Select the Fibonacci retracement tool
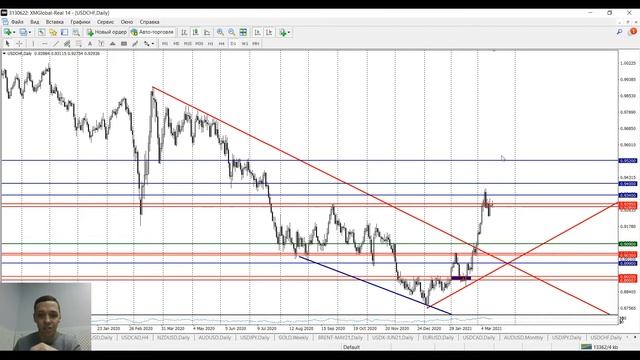640x360 pixels. click(x=79, y=43)
